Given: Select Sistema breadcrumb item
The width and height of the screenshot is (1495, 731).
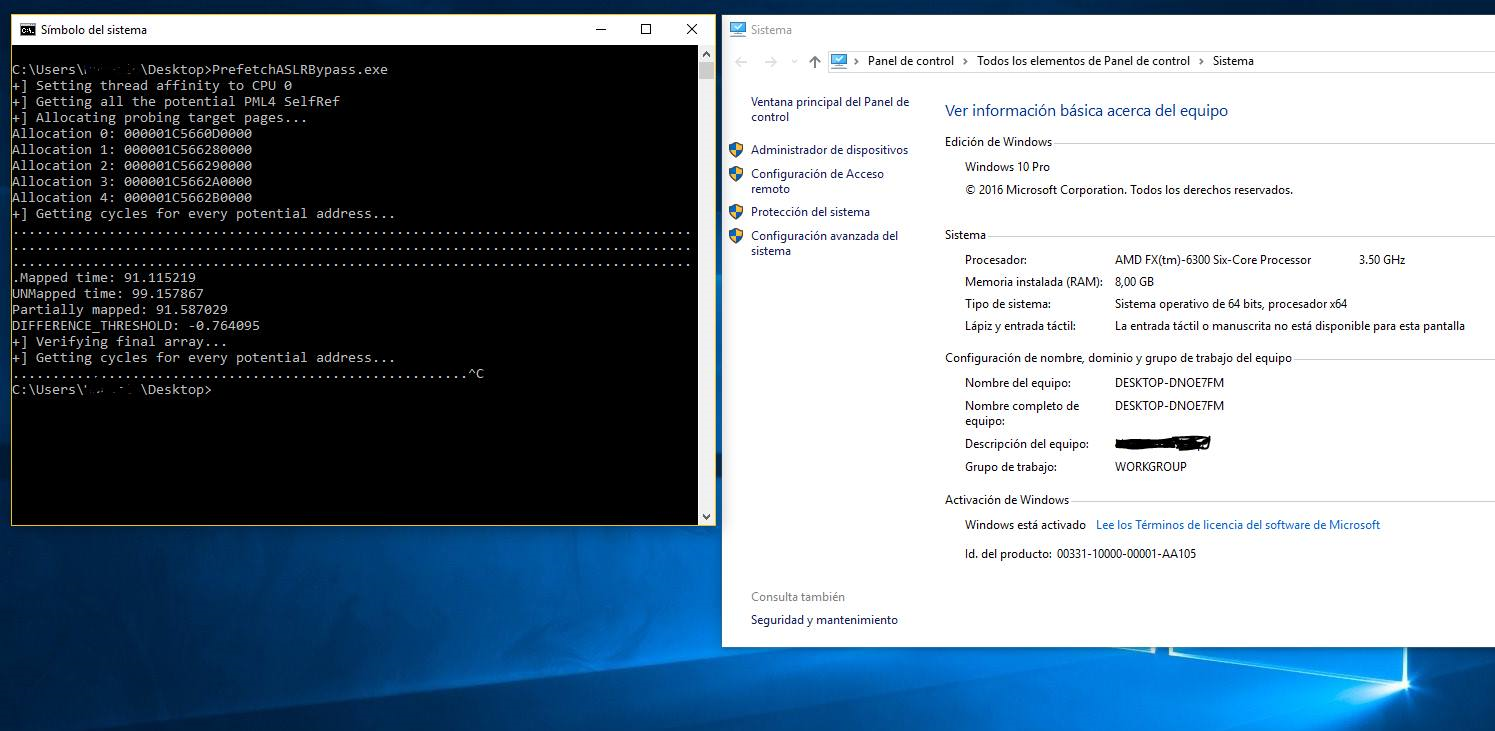Looking at the screenshot, I should click(x=1233, y=61).
